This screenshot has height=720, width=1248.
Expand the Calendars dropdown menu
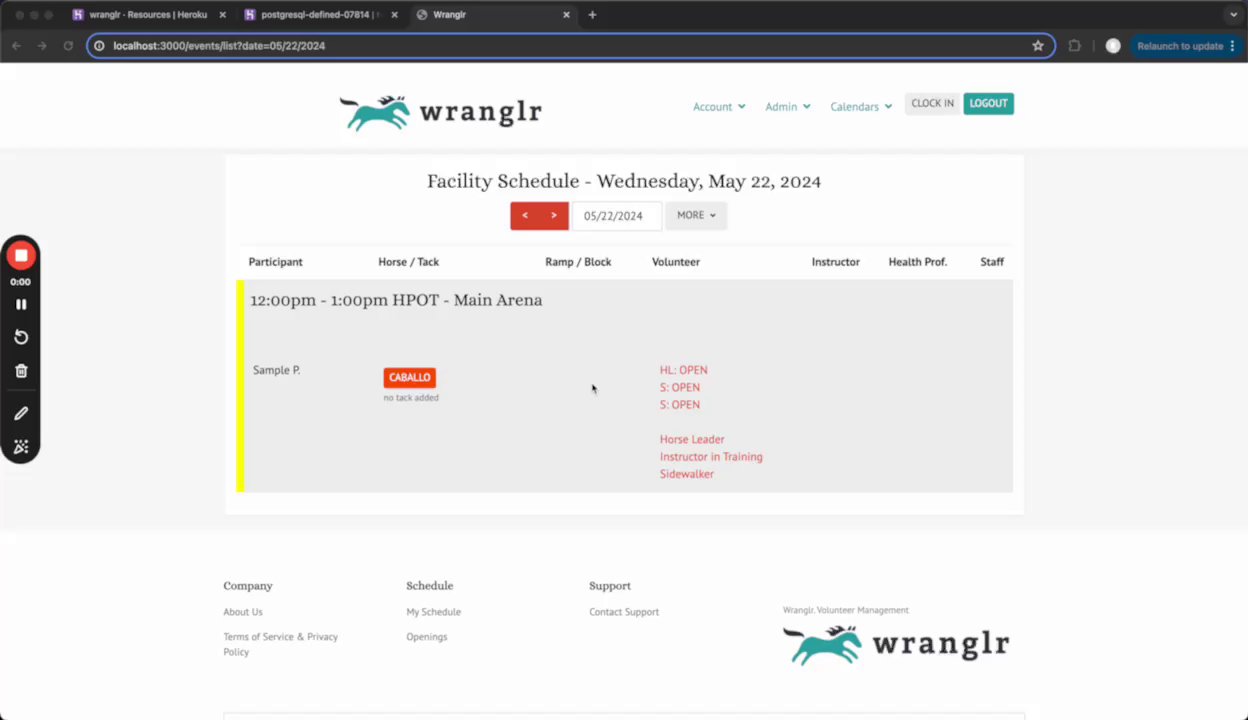[x=861, y=107]
